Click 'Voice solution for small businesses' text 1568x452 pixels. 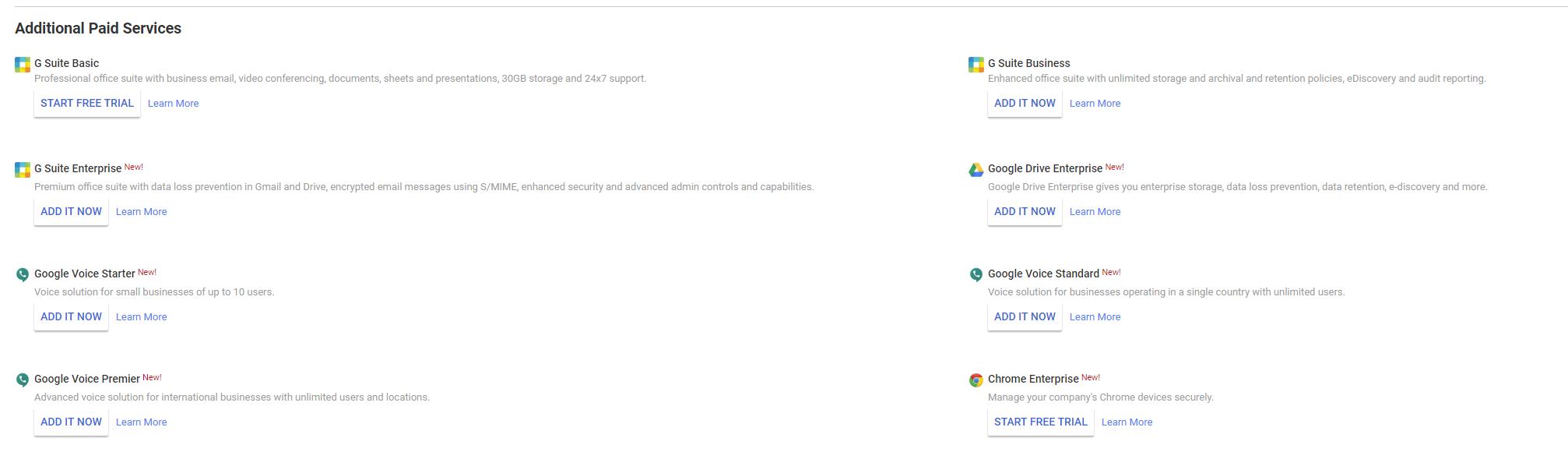[x=154, y=292]
